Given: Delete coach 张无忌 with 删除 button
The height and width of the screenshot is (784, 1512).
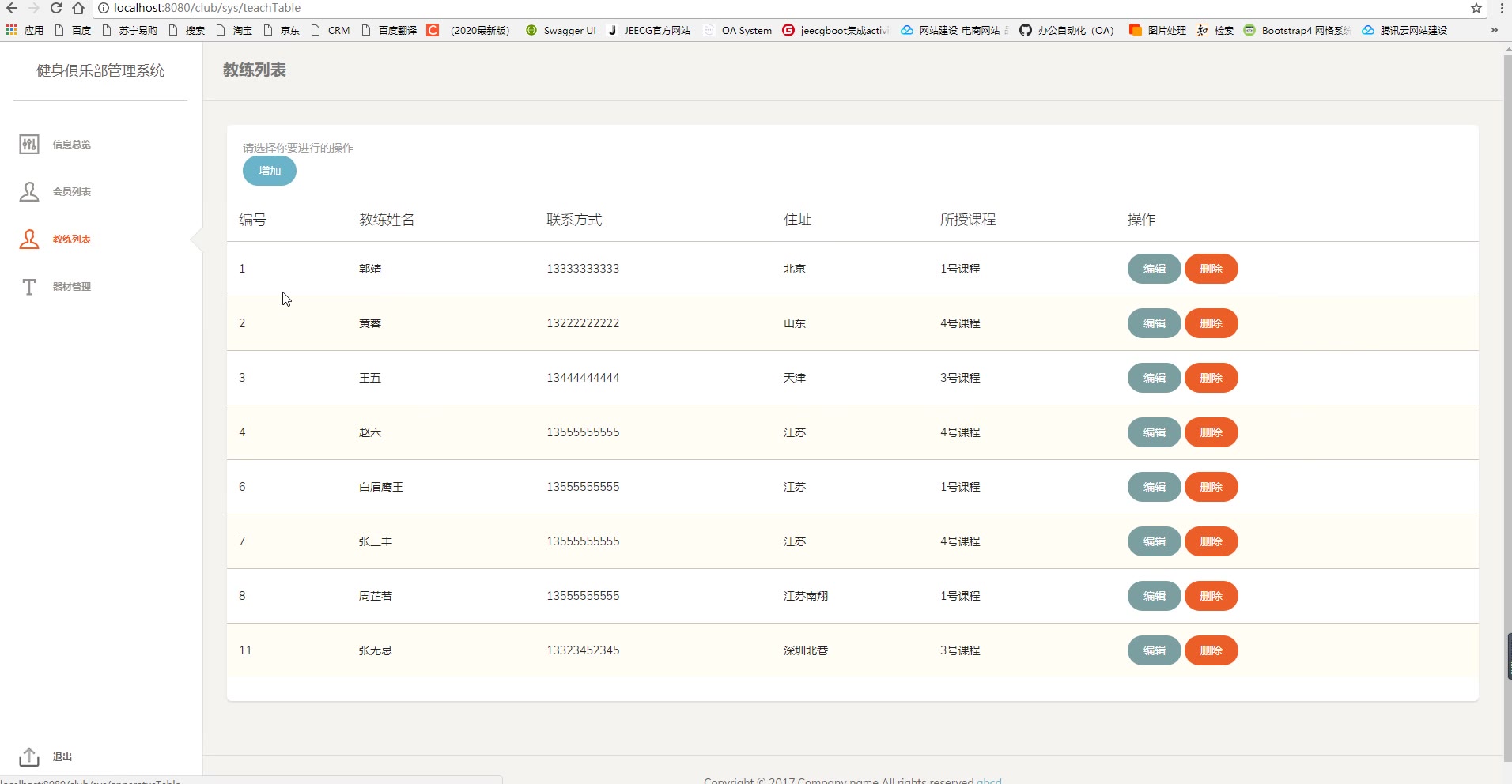Looking at the screenshot, I should 1211,650.
